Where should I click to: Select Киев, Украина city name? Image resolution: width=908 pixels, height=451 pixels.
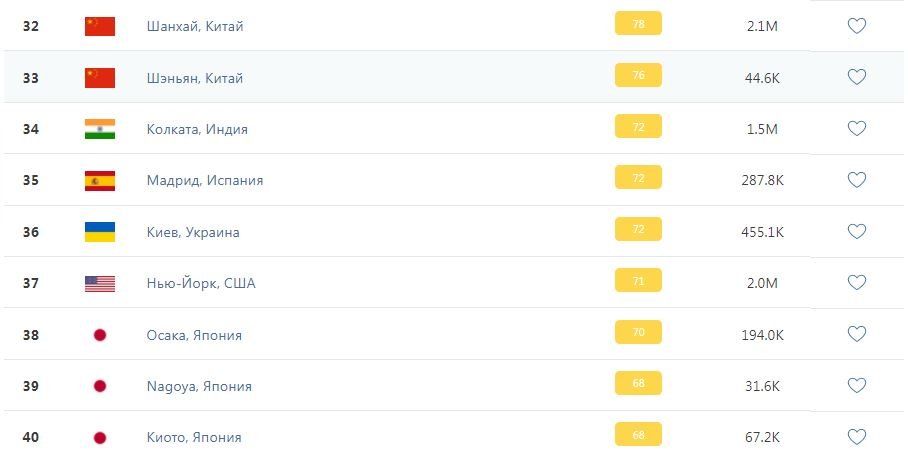coord(192,232)
